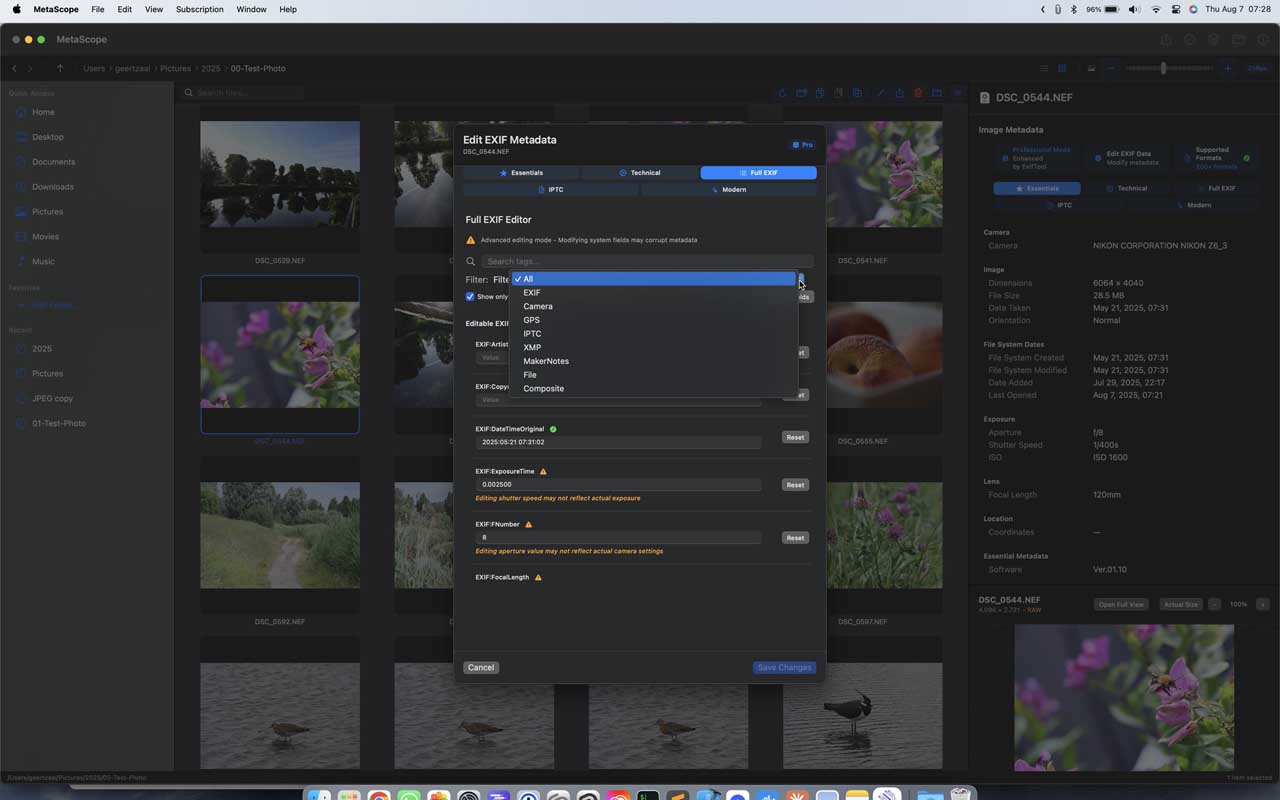The height and width of the screenshot is (800, 1280).
Task: Click Save Changes button
Action: coord(784,667)
